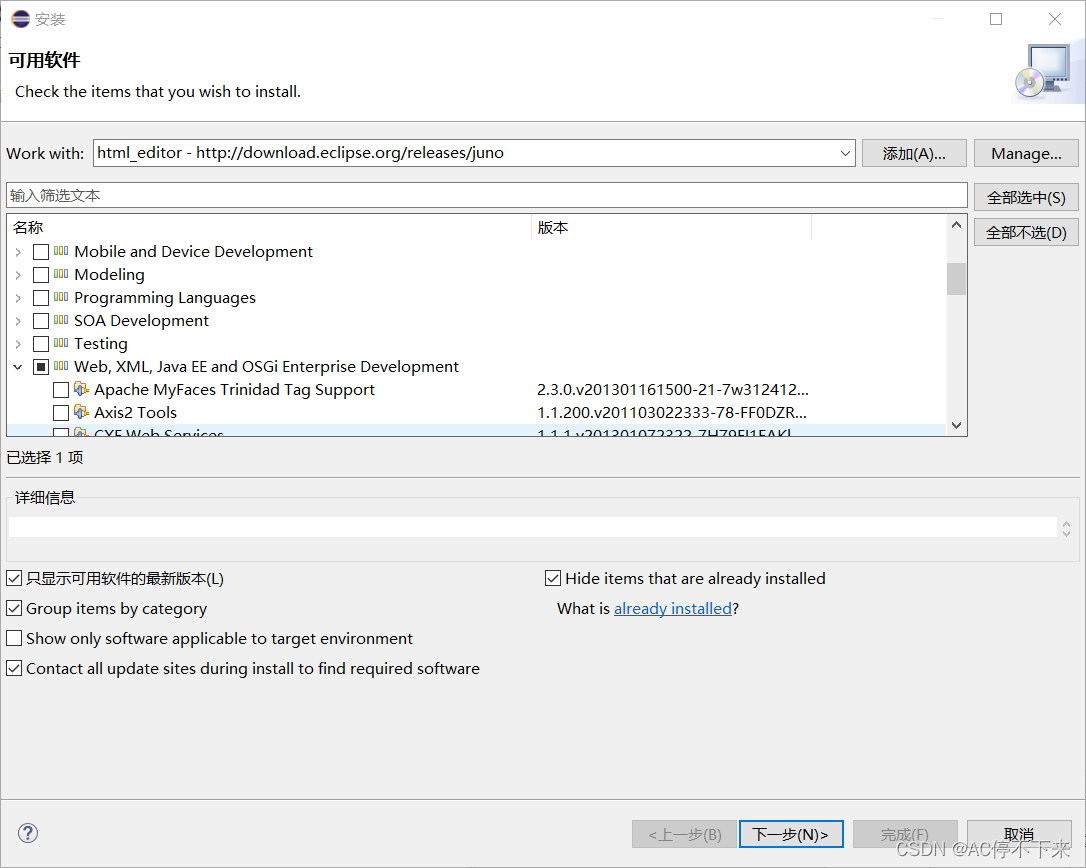Select the Programming Languages category label

pyautogui.click(x=165, y=298)
